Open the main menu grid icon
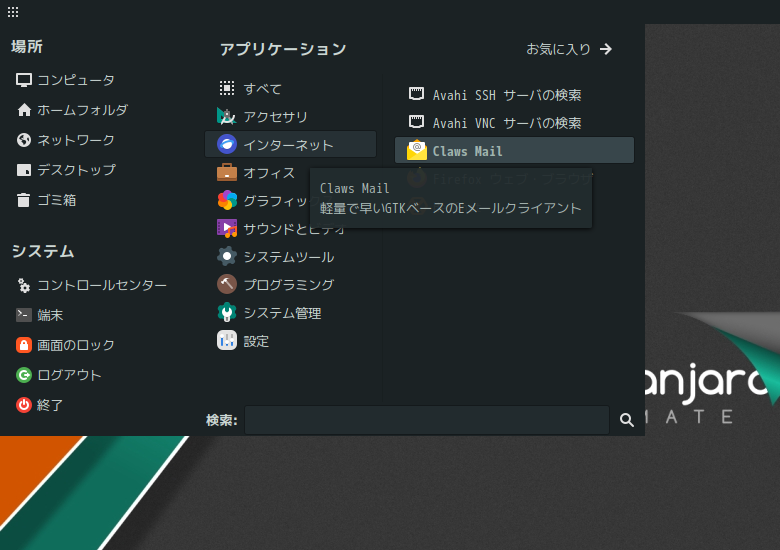This screenshot has height=550, width=780. click(x=13, y=12)
